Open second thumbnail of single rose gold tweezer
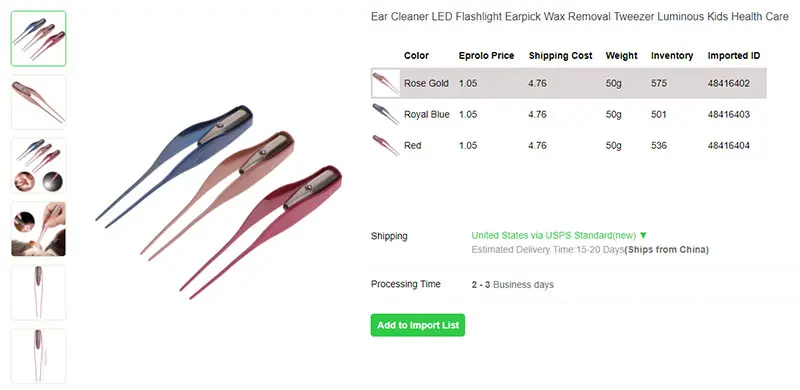800x390 pixels. click(x=38, y=102)
